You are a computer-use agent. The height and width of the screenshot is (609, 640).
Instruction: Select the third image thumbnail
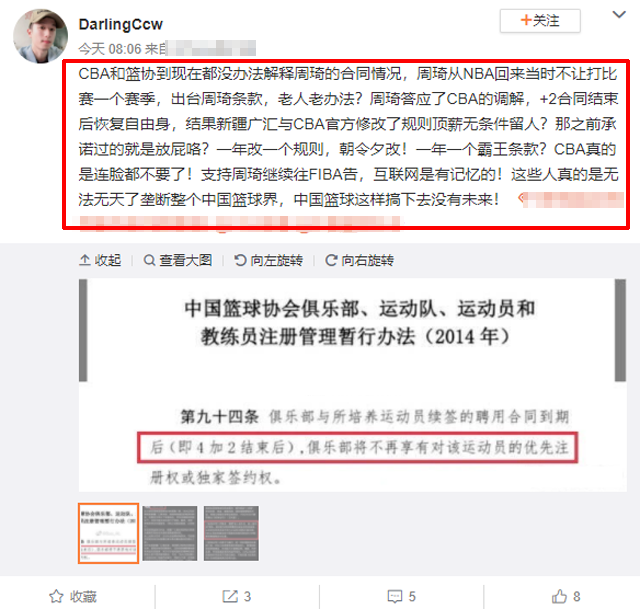point(231,533)
